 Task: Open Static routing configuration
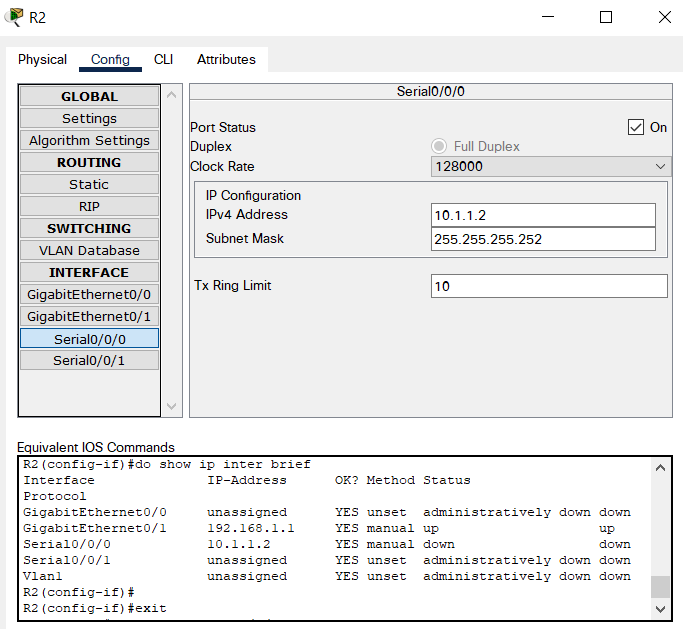click(89, 184)
